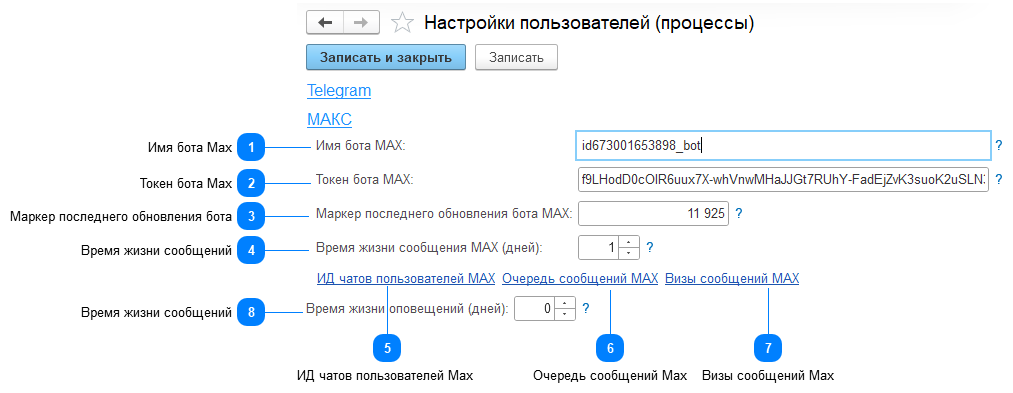Decrease 'Время жизни сообщения MAX' days value
Viewport: 1013px width, 393px height.
629,253
